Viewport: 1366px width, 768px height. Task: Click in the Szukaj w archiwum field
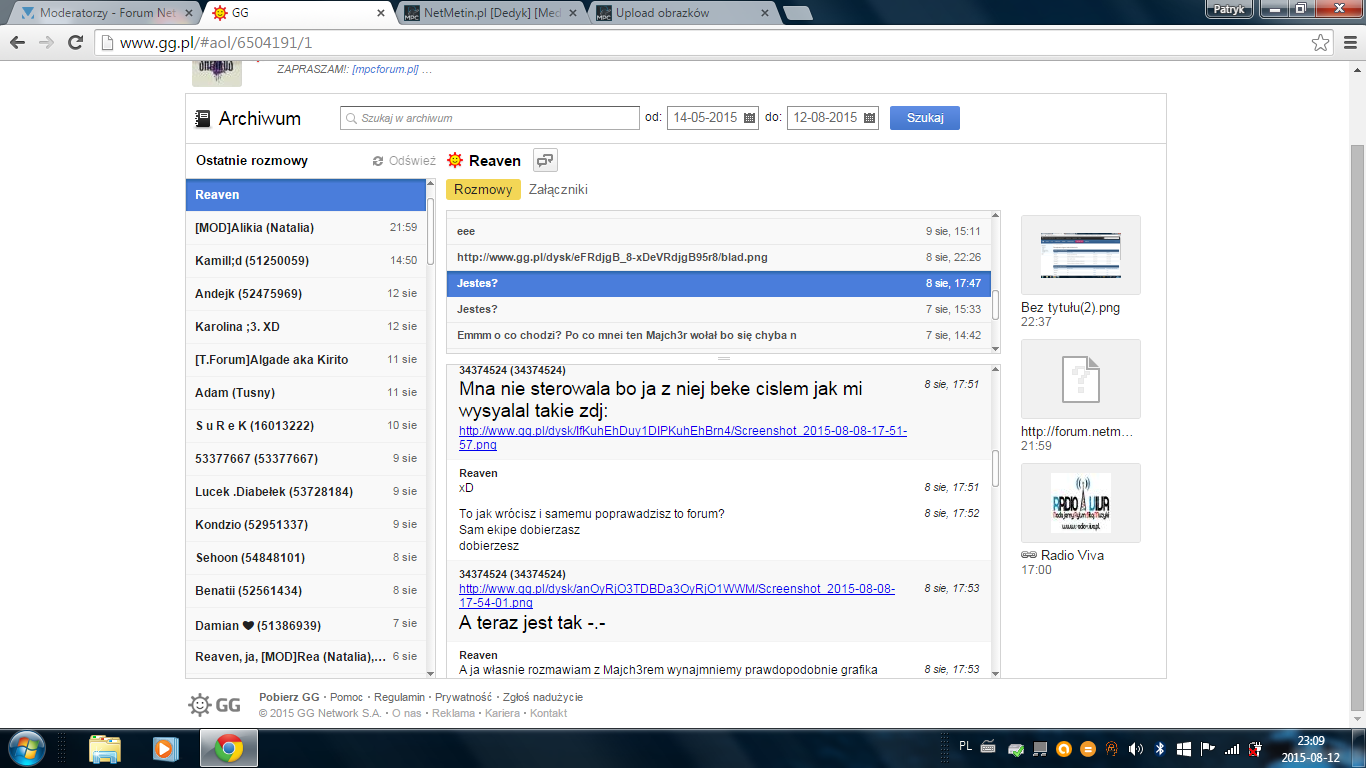point(490,118)
